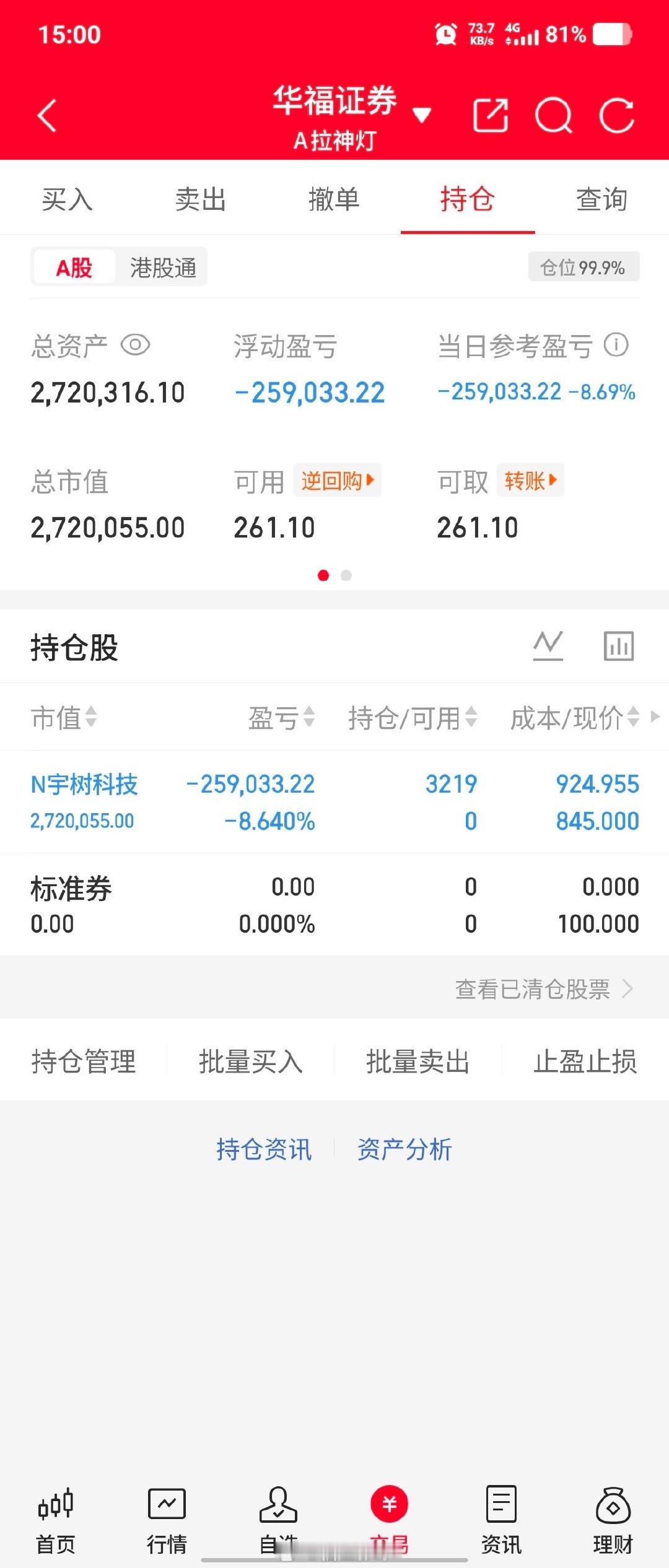Open the 转账 transfer shortcut

point(530,481)
